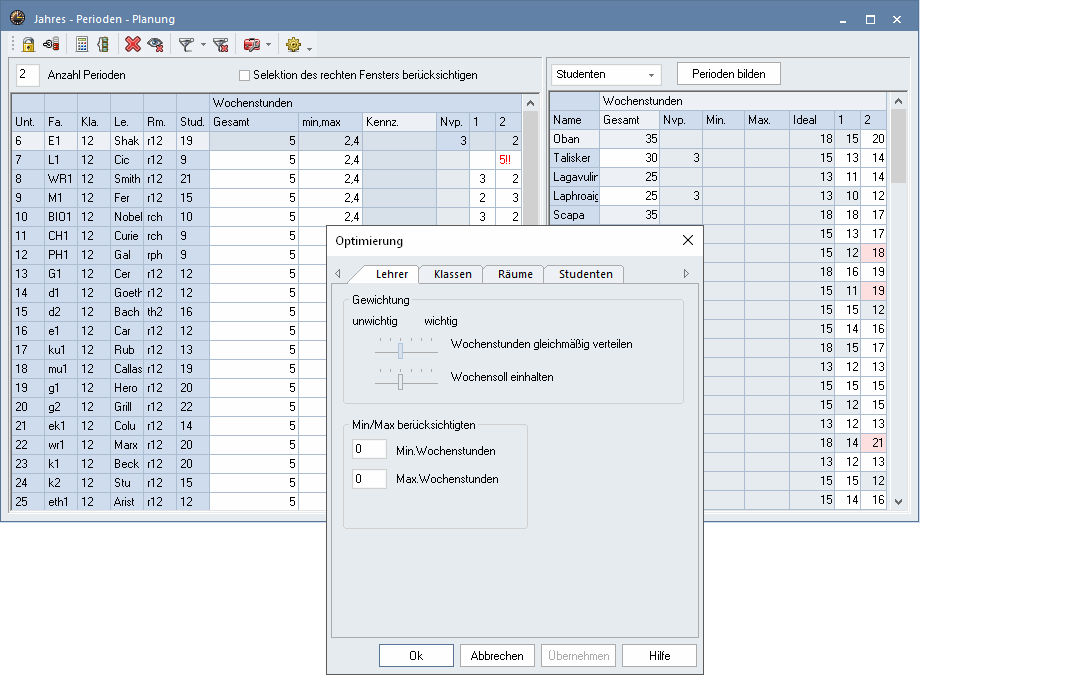The height and width of the screenshot is (700, 1089).
Task: Switch to the Räume tab
Action: click(x=515, y=274)
